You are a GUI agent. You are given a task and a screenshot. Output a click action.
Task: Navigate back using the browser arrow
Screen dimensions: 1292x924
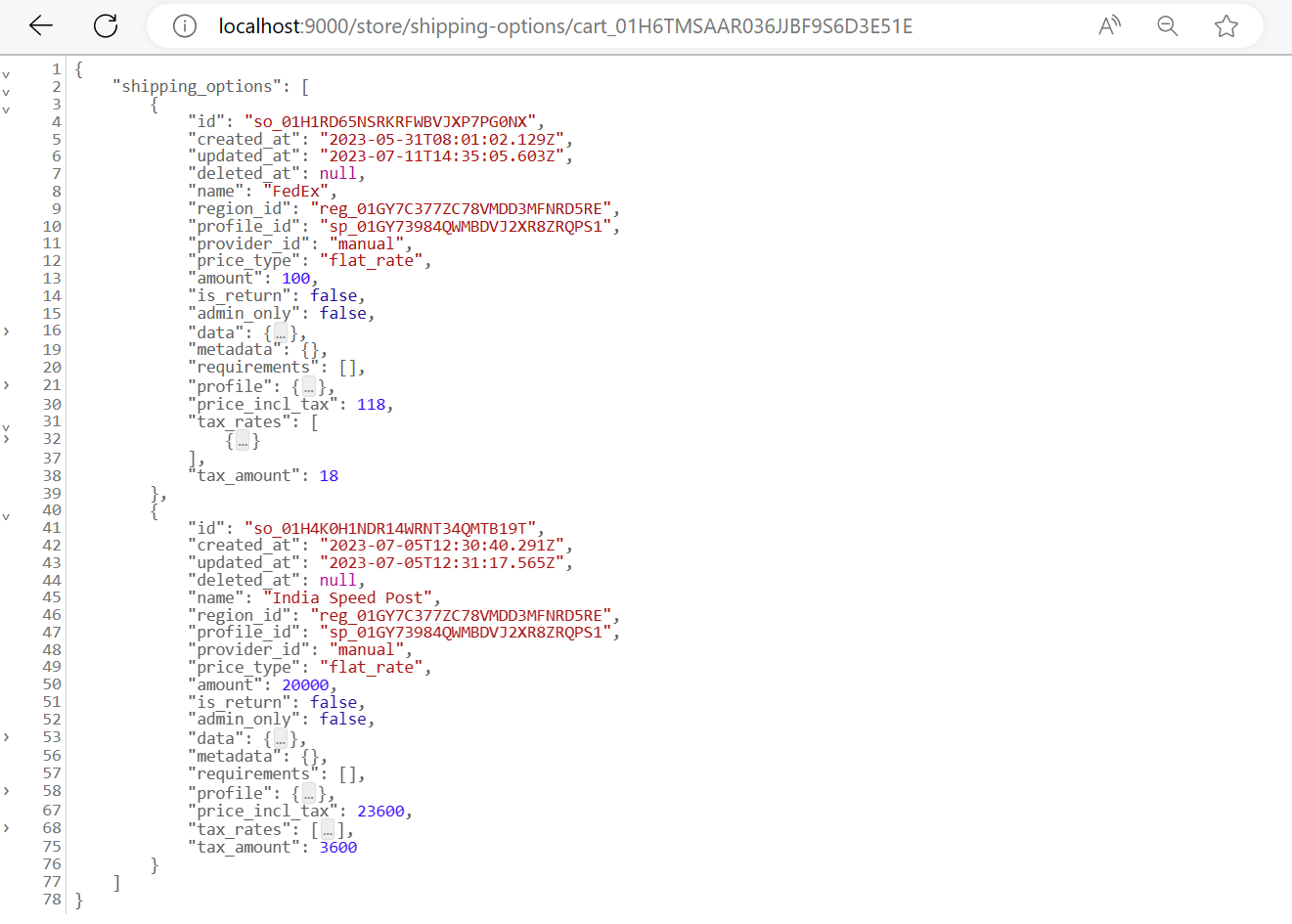pos(40,25)
